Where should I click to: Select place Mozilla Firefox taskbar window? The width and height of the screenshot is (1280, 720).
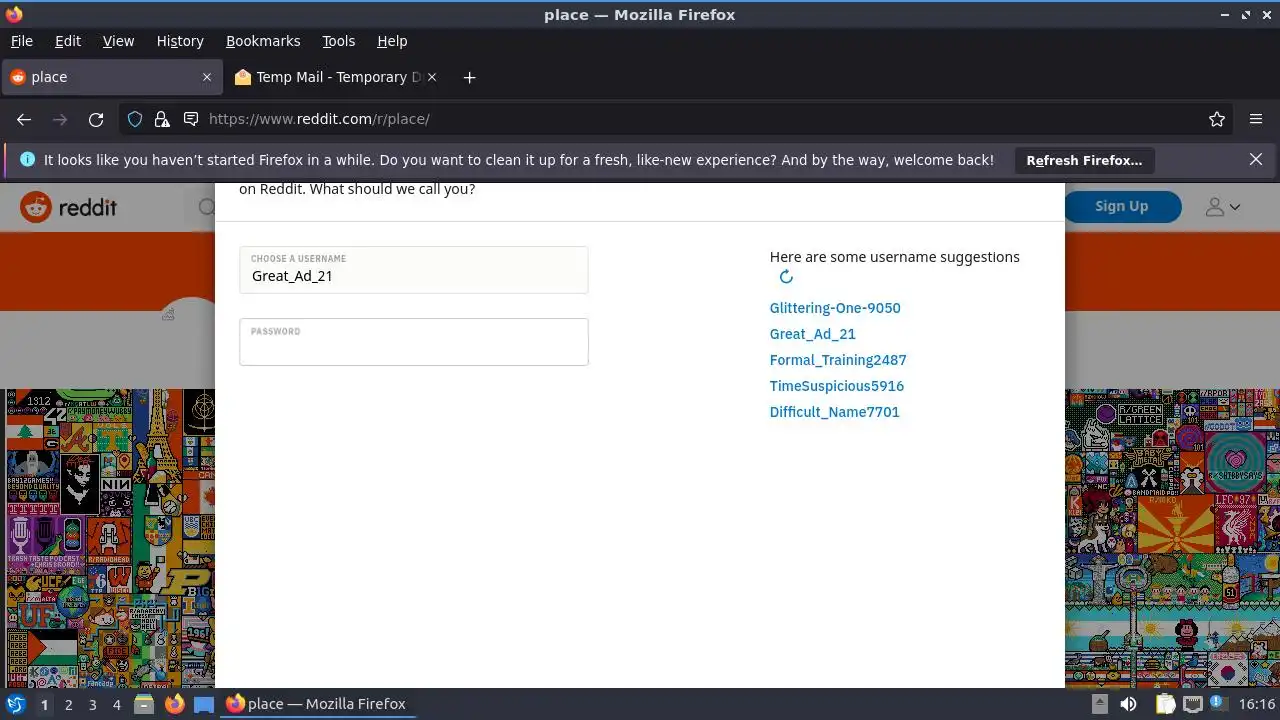point(316,704)
